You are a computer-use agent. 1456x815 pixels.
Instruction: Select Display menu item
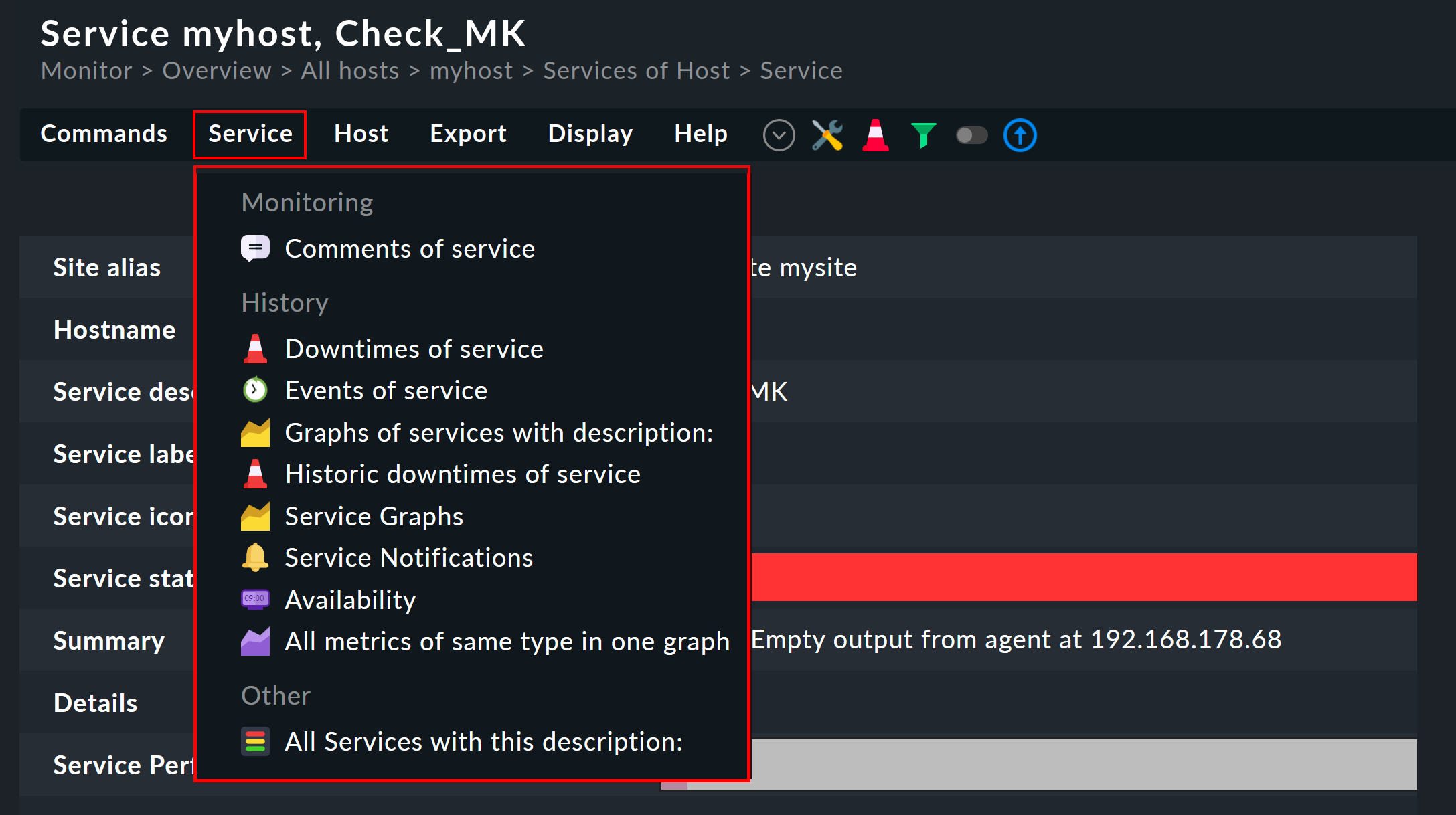[x=591, y=133]
